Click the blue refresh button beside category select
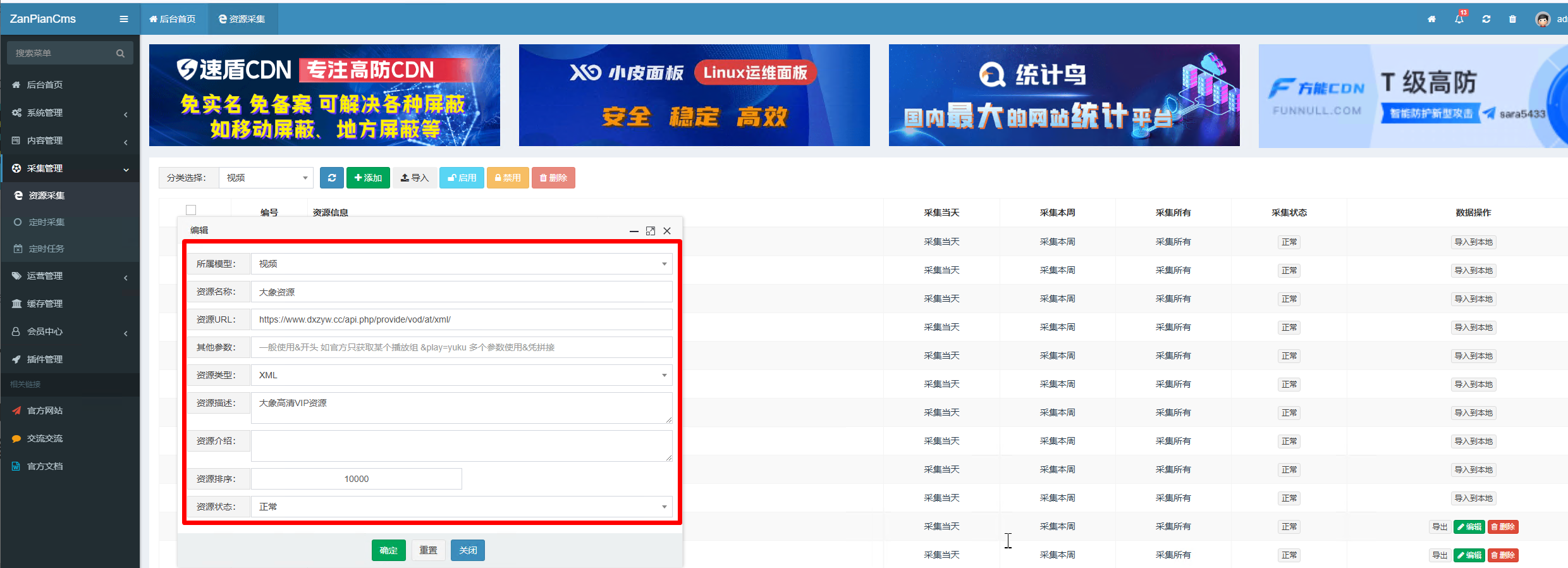 (332, 178)
